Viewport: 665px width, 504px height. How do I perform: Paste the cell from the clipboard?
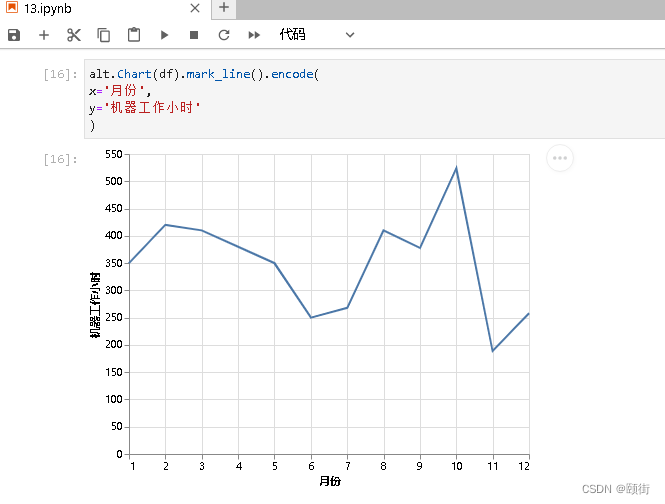tap(134, 35)
